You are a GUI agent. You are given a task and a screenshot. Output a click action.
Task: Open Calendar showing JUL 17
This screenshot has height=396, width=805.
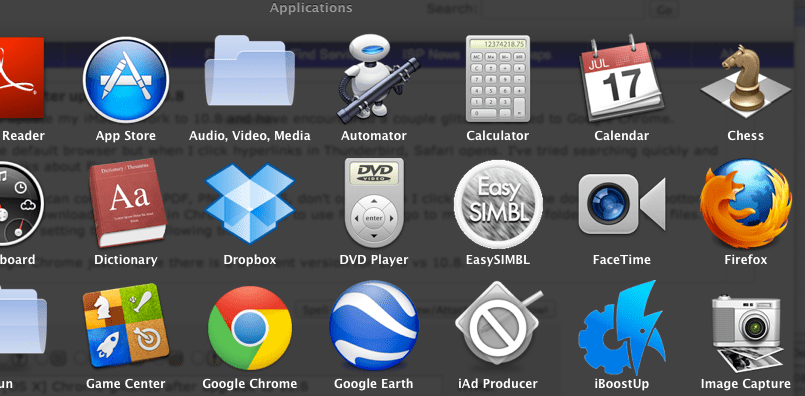(621, 77)
